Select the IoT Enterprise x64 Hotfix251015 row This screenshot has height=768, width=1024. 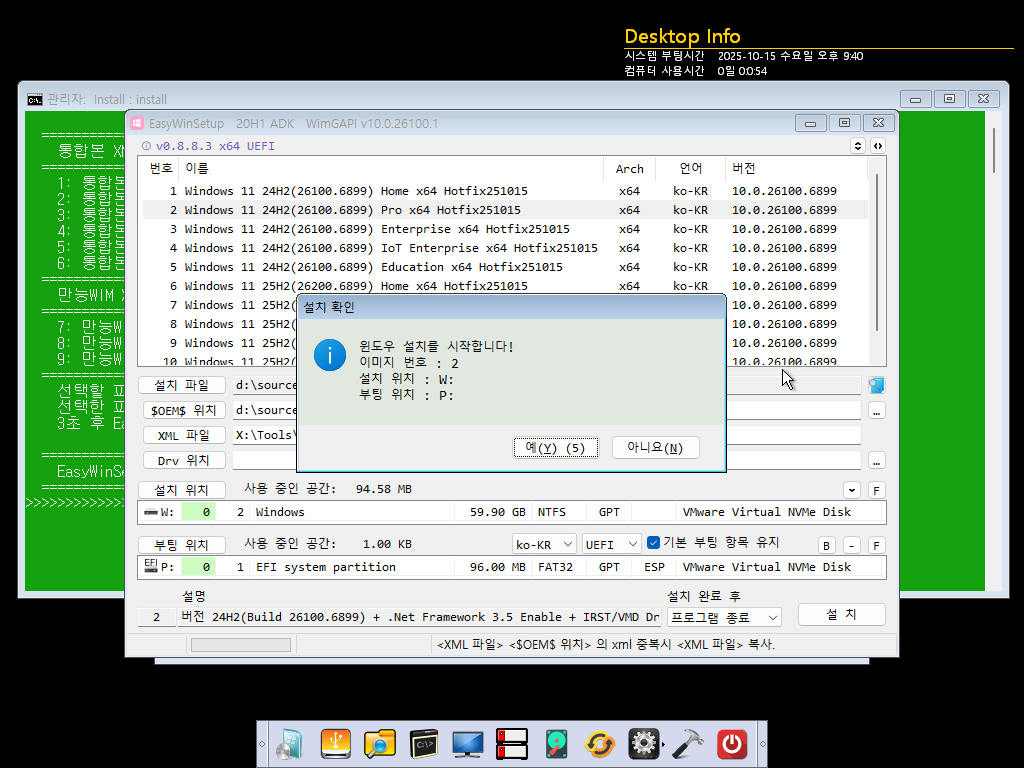[505, 248]
